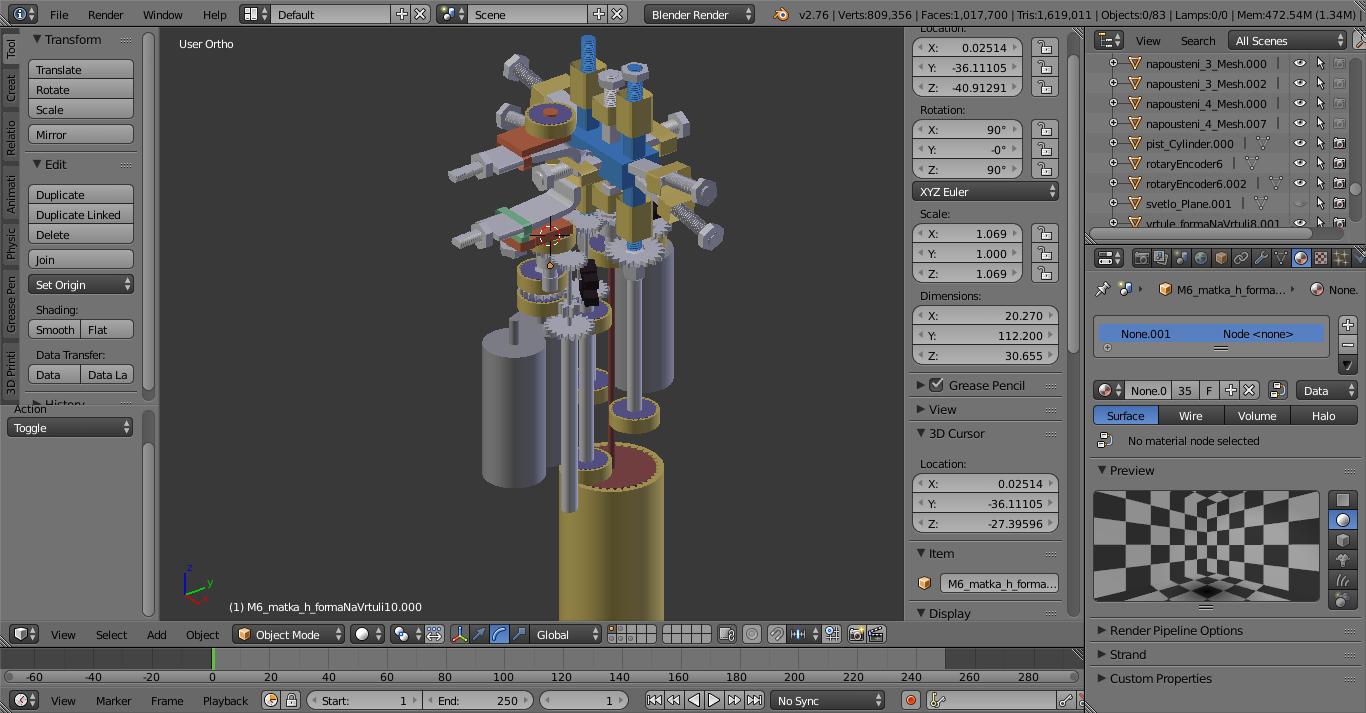Select the translate manipulator arrow icon

point(479,634)
